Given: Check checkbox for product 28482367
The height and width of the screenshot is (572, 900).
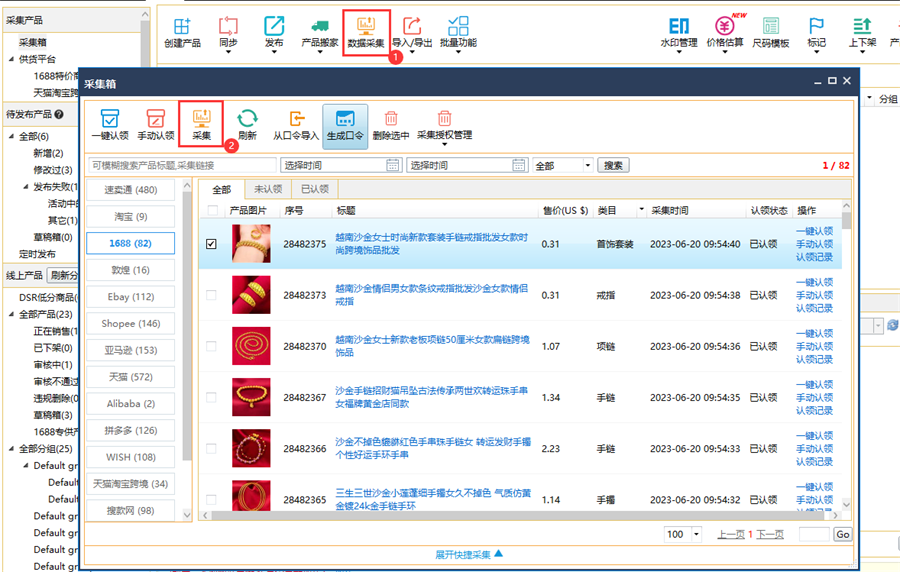Looking at the screenshot, I should [x=211, y=397].
